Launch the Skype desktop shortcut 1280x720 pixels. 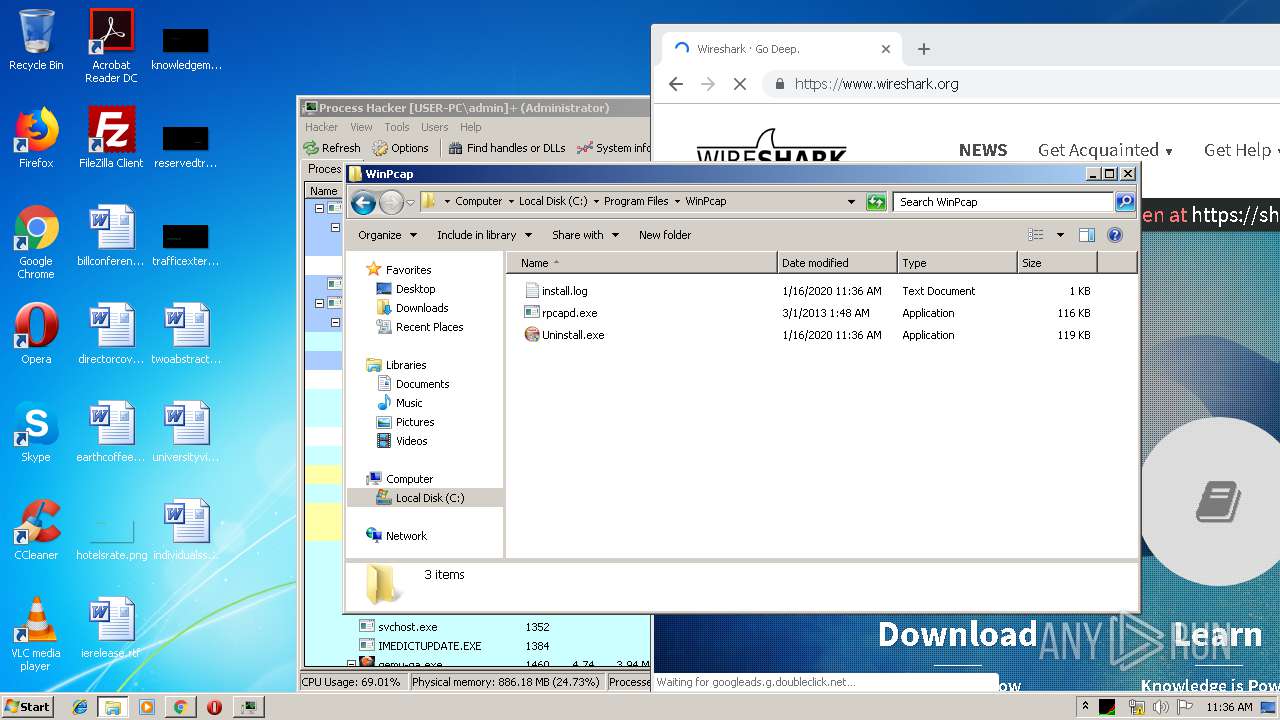pyautogui.click(x=36, y=432)
